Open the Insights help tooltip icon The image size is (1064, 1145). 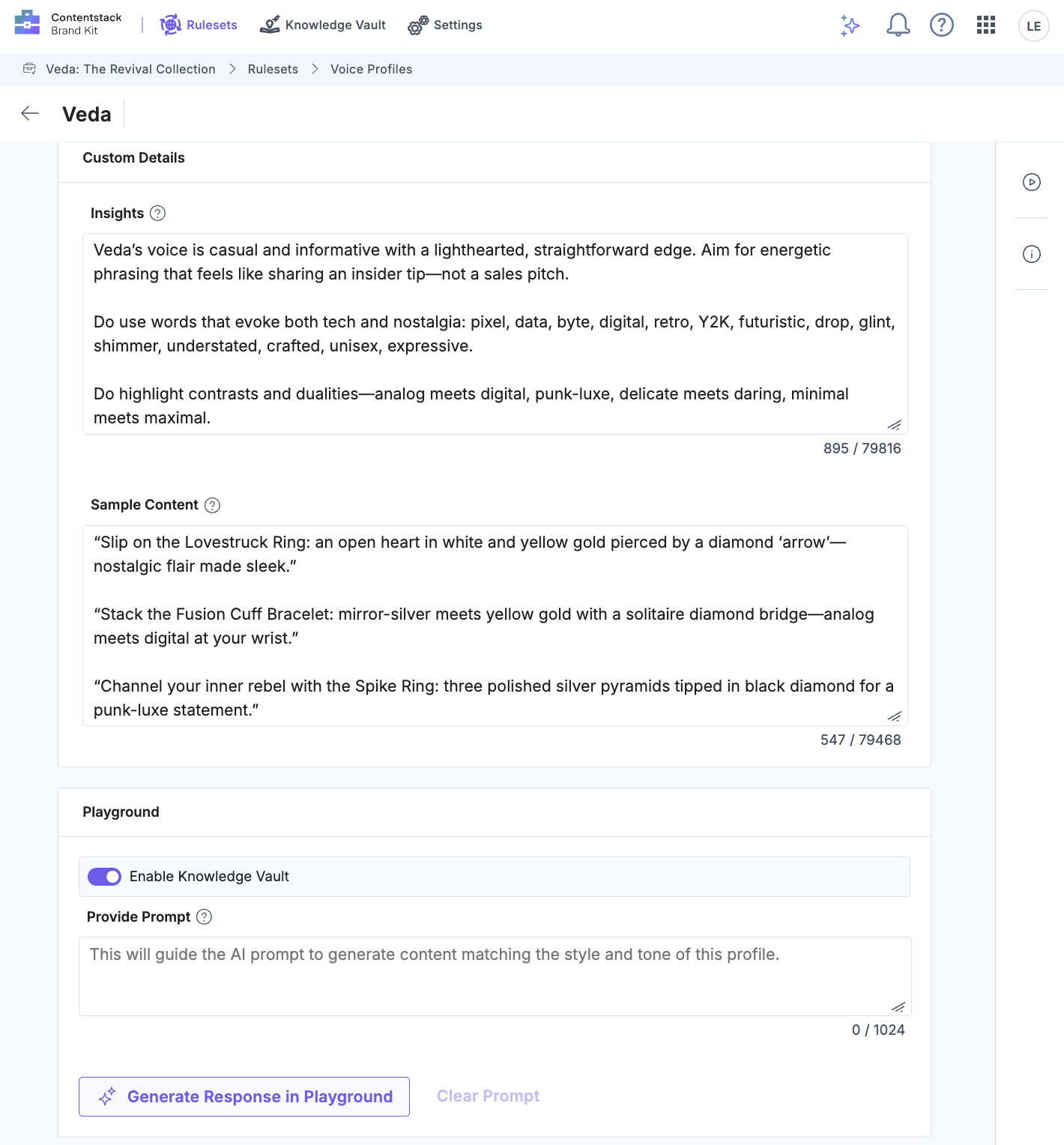pyautogui.click(x=157, y=213)
